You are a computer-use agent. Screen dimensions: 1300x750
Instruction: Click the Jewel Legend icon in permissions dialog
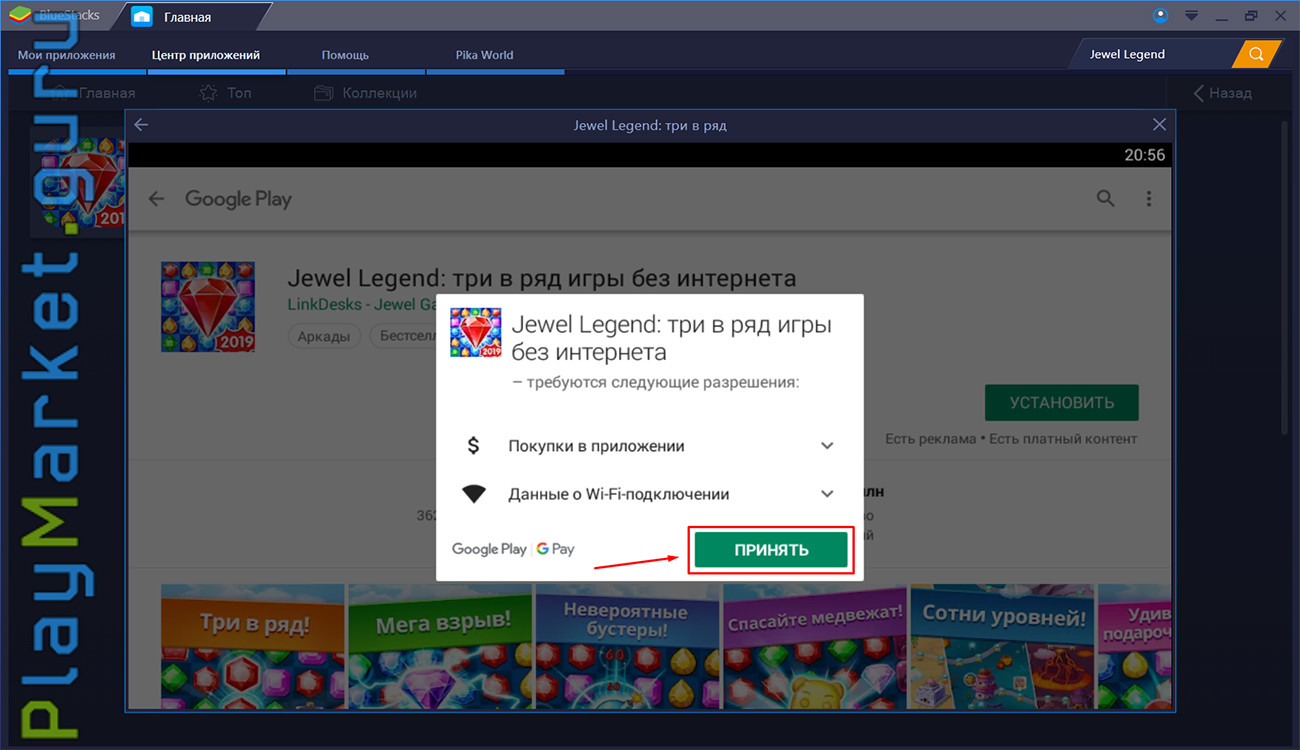[x=476, y=334]
